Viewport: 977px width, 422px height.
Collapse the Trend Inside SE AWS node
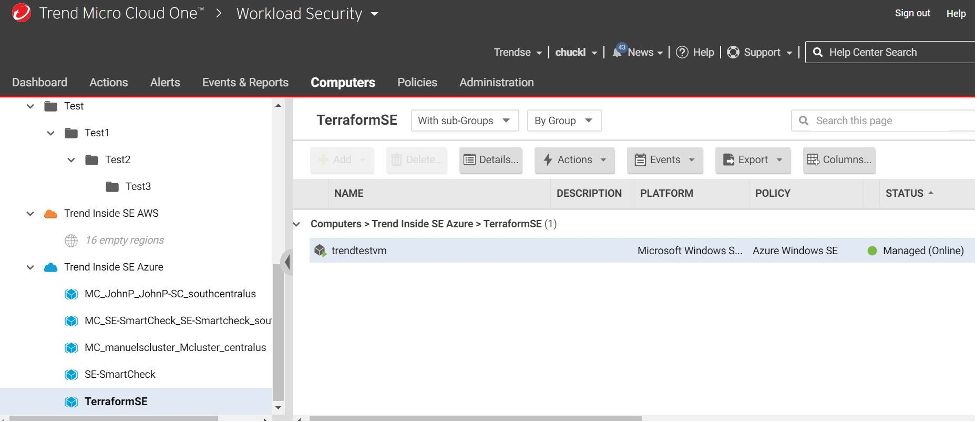pyautogui.click(x=30, y=214)
